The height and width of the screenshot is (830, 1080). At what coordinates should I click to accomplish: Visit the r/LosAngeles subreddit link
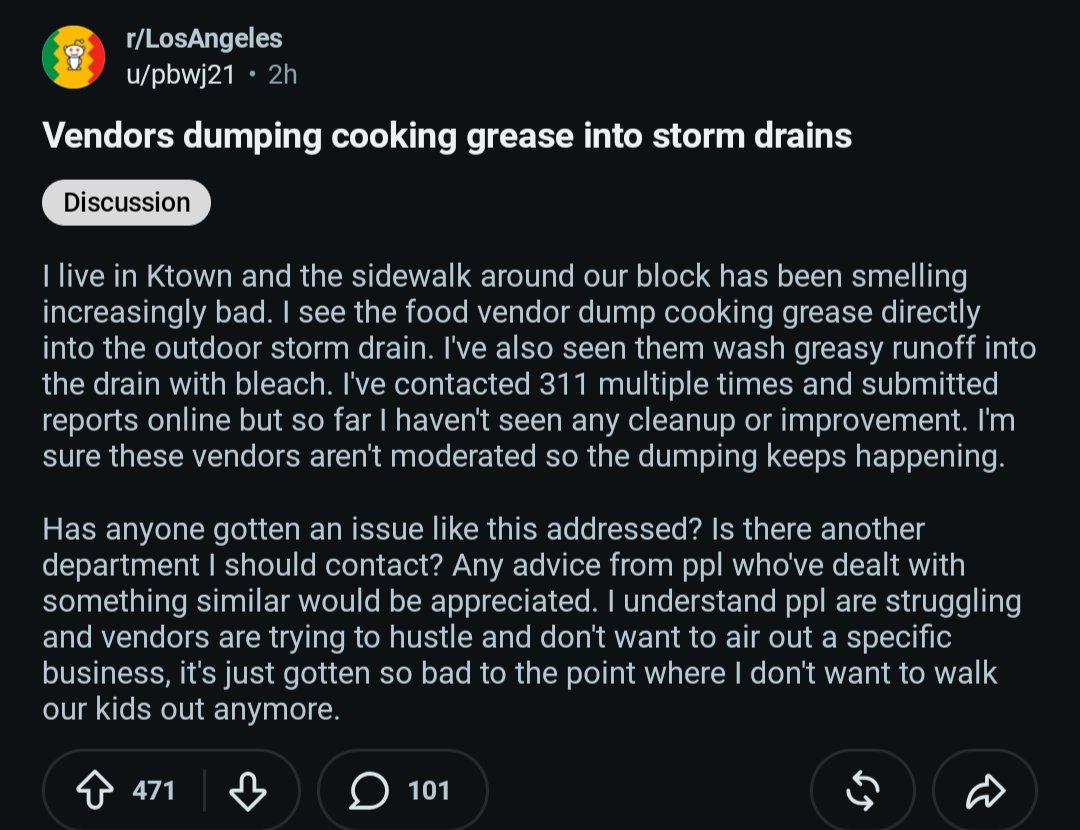pyautogui.click(x=204, y=39)
